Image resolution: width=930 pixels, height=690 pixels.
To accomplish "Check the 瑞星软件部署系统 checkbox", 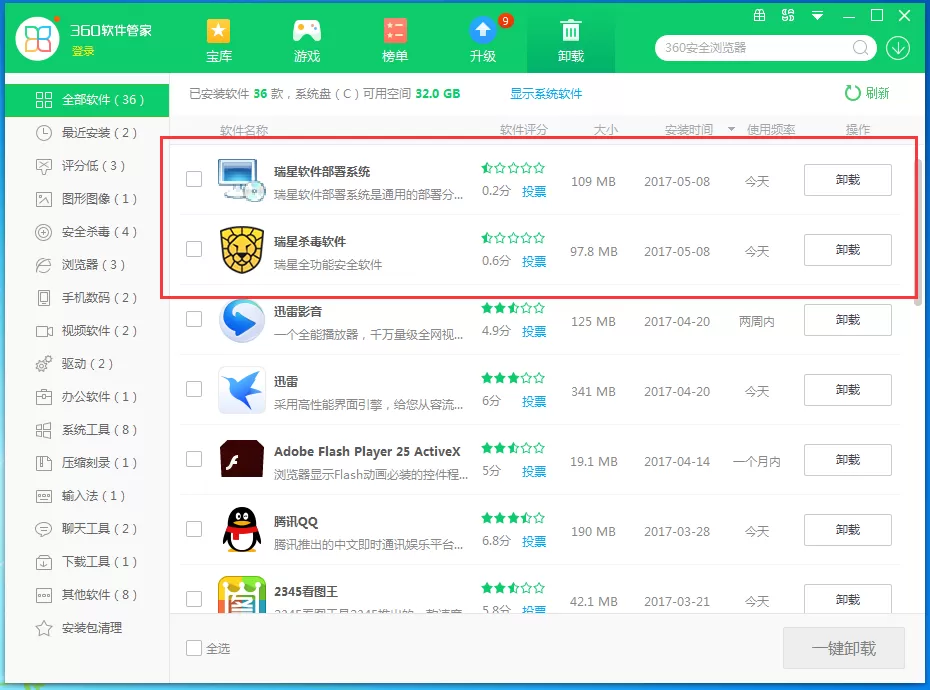I will (x=194, y=179).
